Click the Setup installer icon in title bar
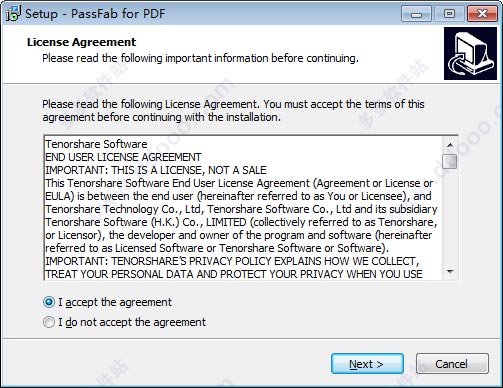This screenshot has height=388, width=503. pyautogui.click(x=13, y=14)
